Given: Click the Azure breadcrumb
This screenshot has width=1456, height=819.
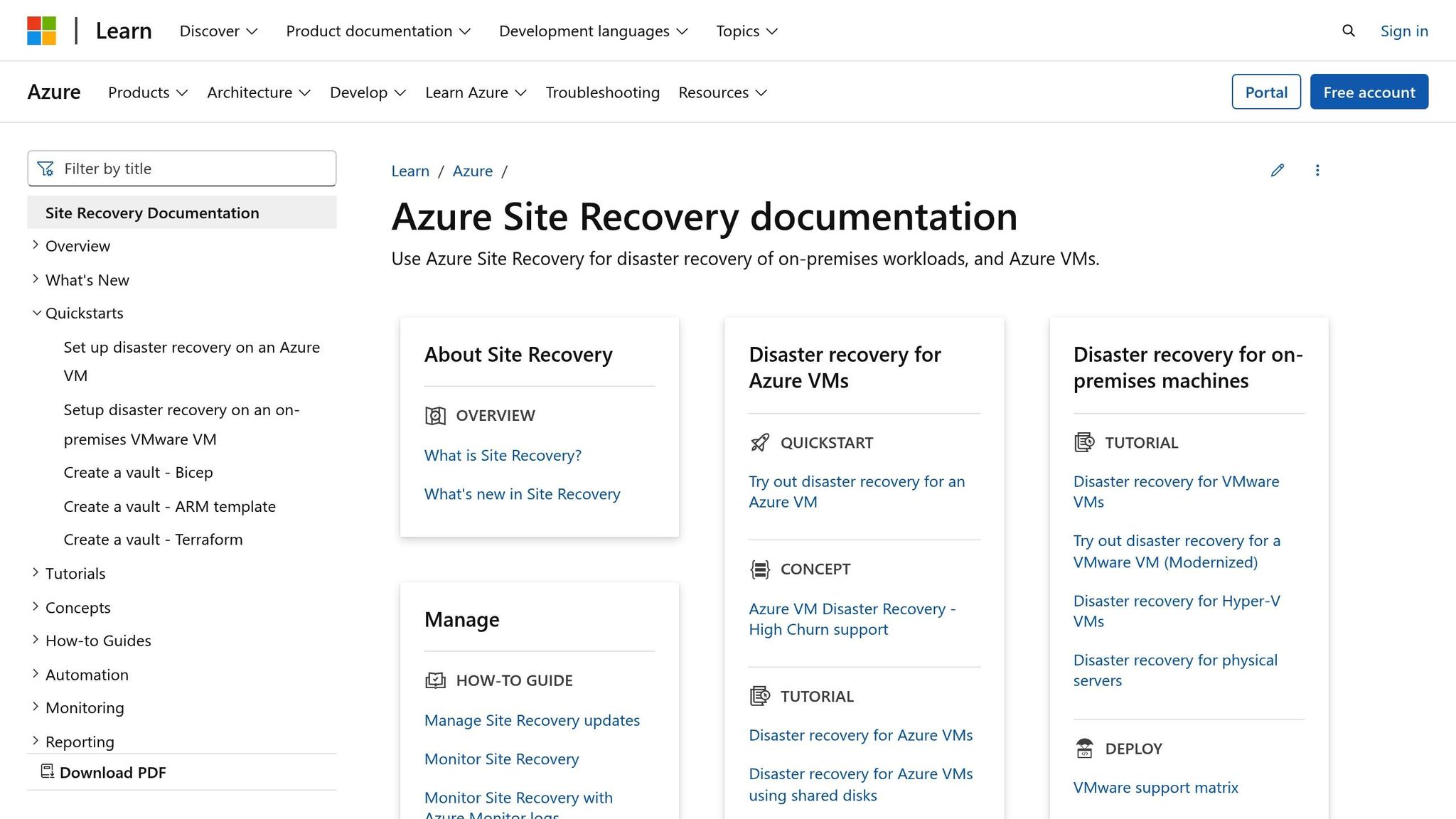Looking at the screenshot, I should [x=473, y=171].
